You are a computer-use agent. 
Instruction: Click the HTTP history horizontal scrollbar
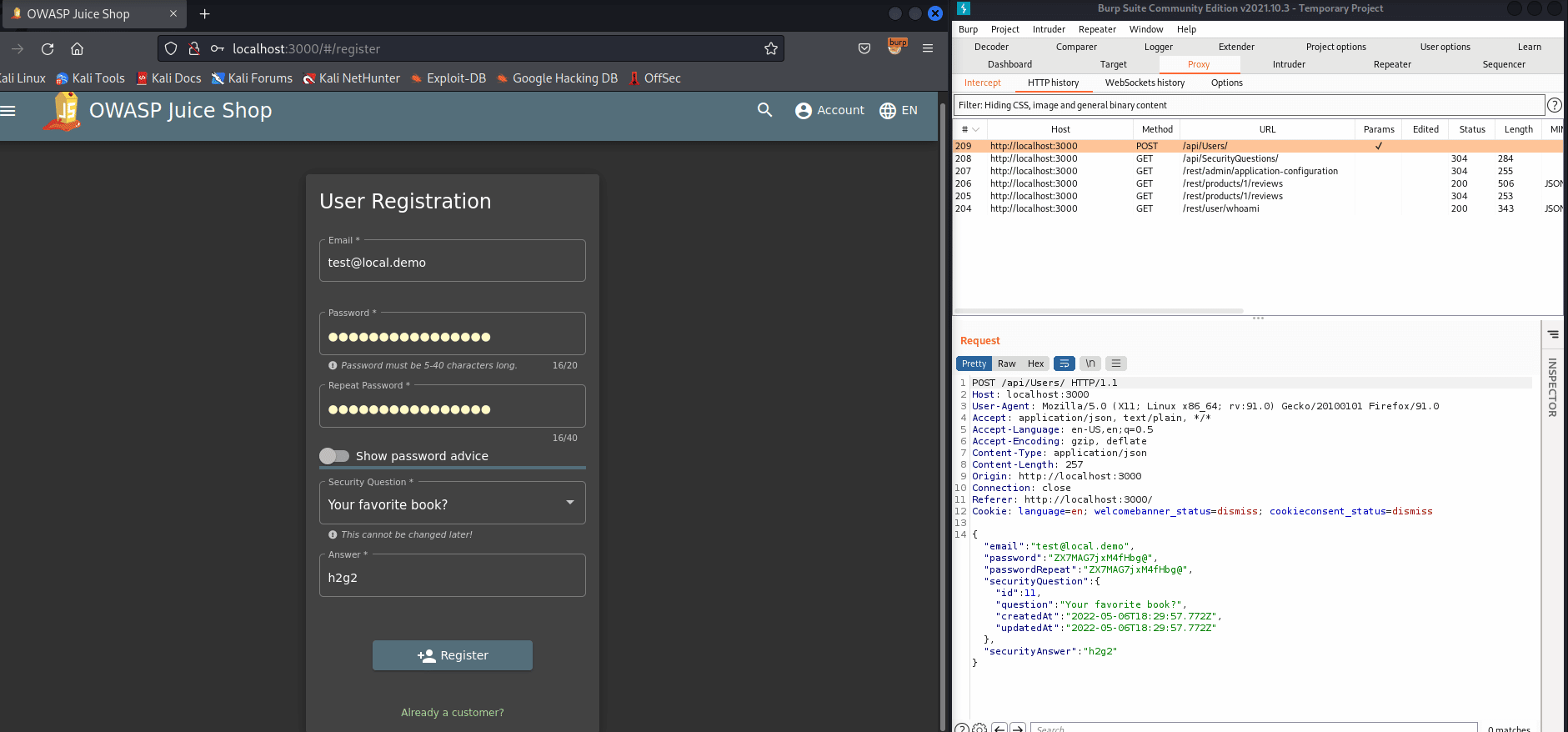tap(1099, 310)
